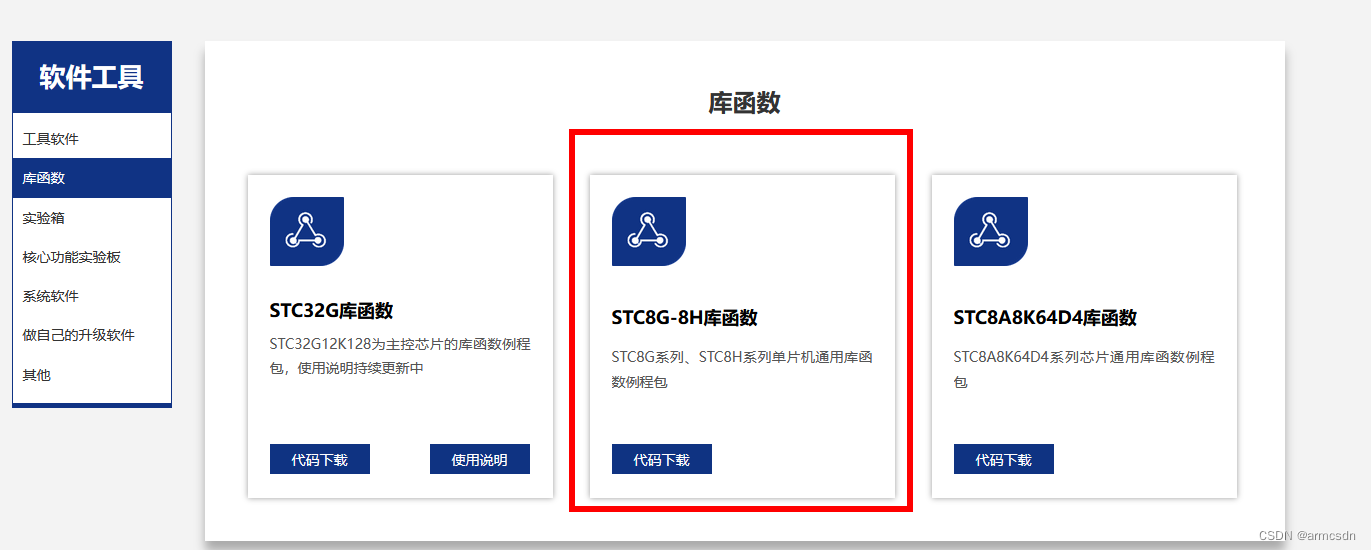Open 系统软件 sidebar item
1371x550 pixels.
pos(92,296)
